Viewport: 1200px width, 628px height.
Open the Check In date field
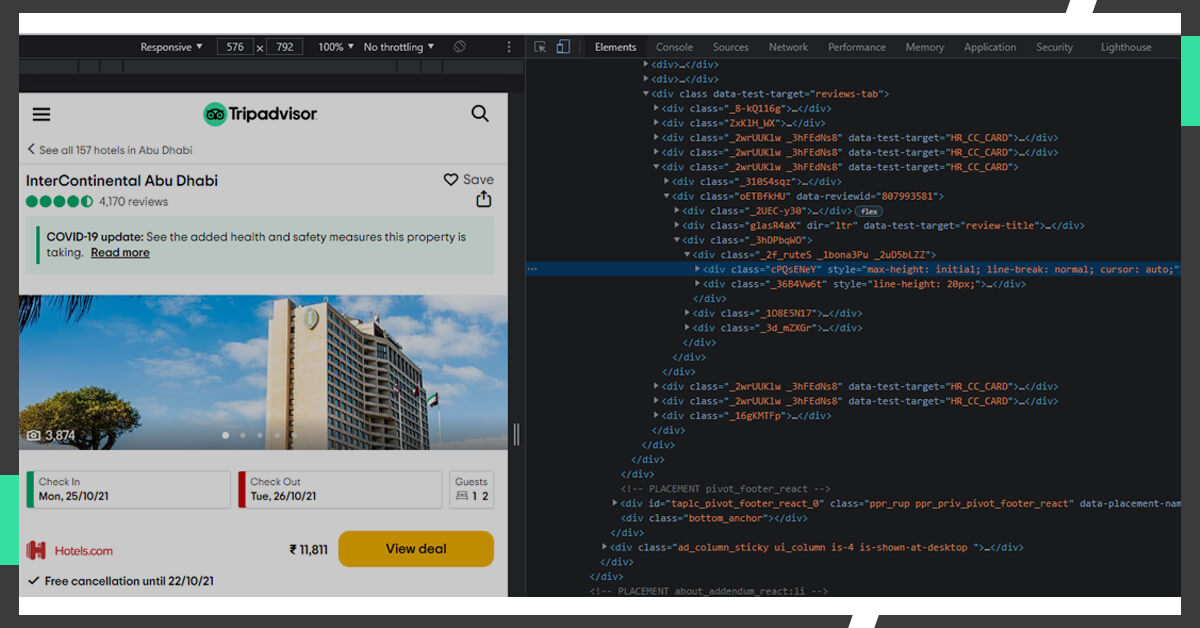click(129, 489)
